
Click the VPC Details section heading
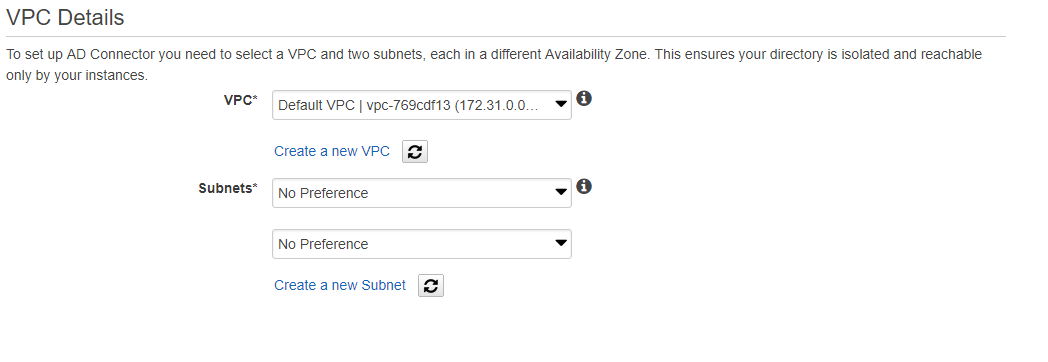(65, 17)
